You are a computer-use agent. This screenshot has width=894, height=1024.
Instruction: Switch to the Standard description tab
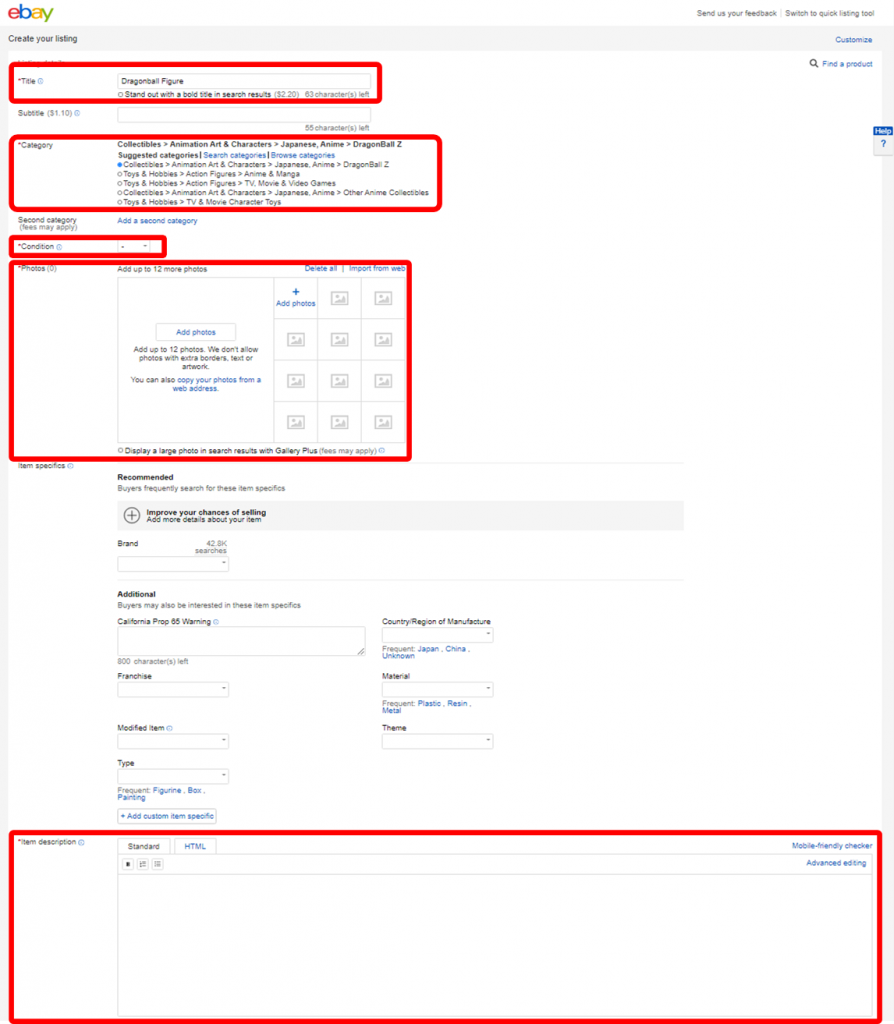pos(144,846)
